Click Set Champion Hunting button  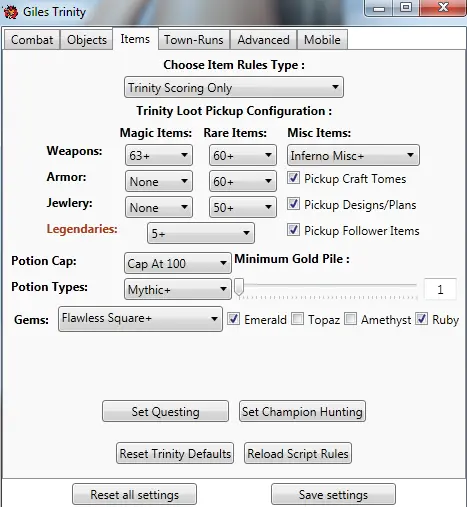pos(302,411)
